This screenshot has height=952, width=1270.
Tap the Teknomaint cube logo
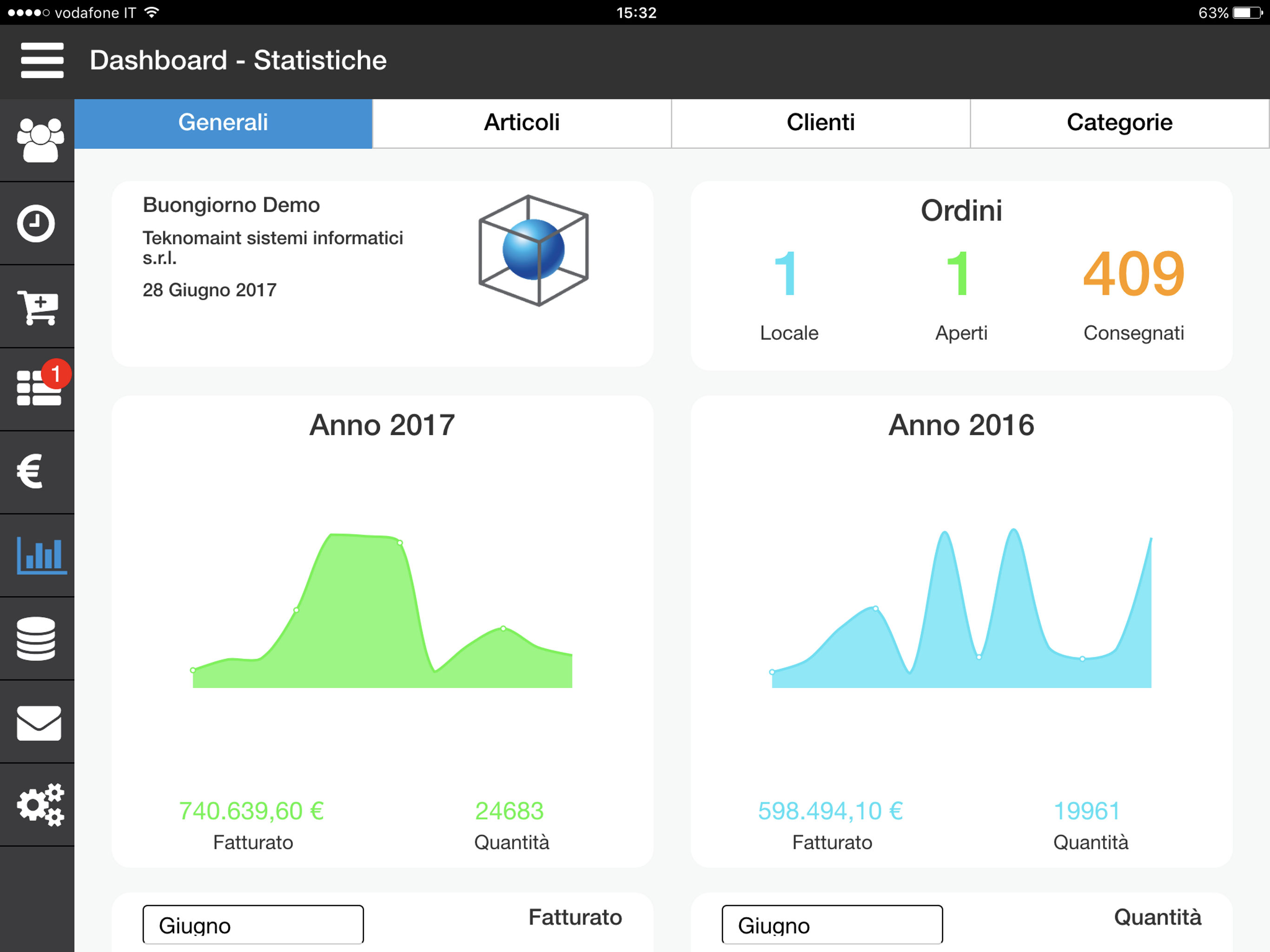pyautogui.click(x=533, y=251)
